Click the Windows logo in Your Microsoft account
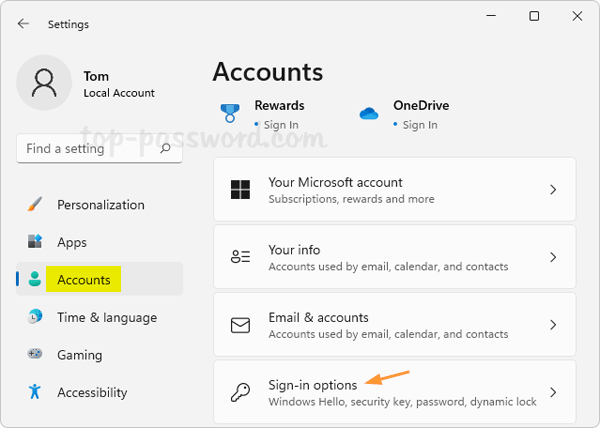Image resolution: width=600 pixels, height=428 pixels. [241, 190]
